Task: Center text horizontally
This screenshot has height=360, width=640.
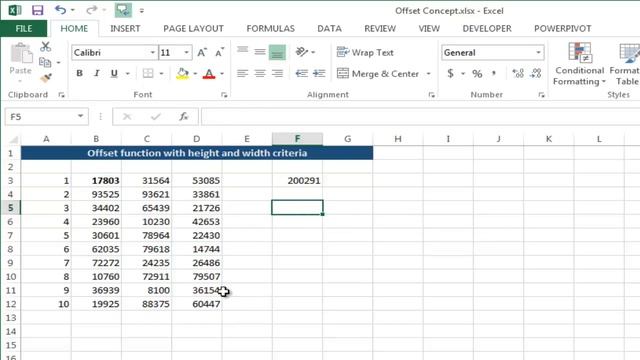Action: [x=260, y=73]
